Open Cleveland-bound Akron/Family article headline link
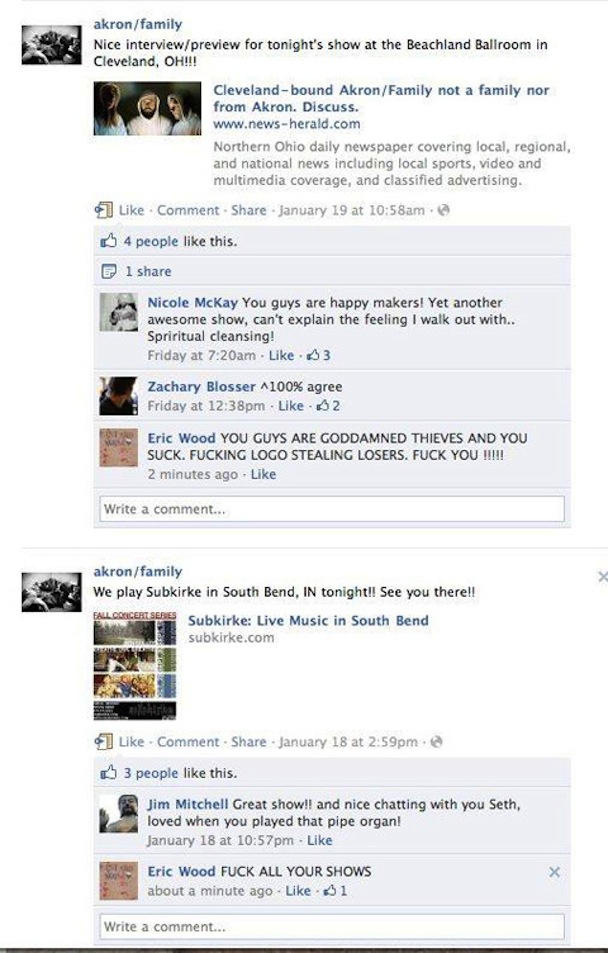608x953 pixels. pyautogui.click(x=381, y=98)
